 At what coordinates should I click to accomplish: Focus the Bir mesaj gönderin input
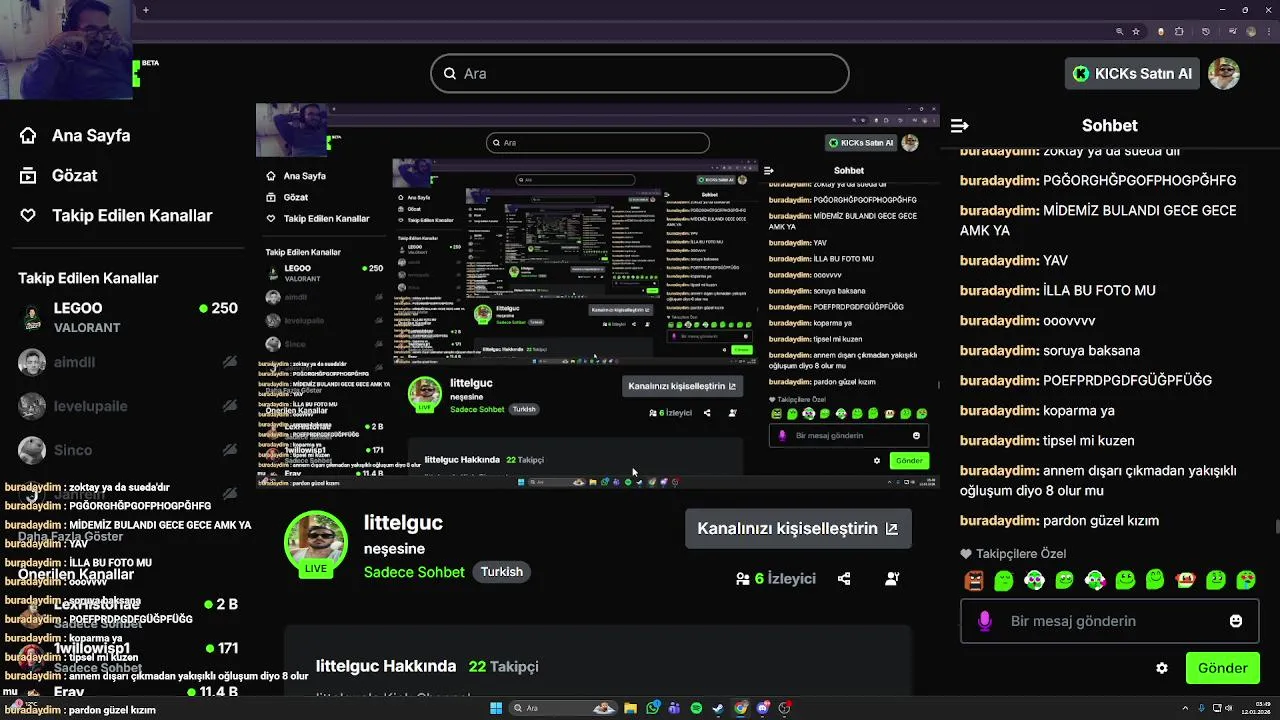[1110, 621]
